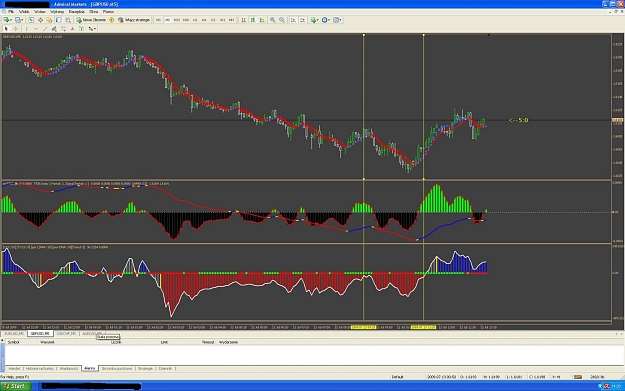The height and width of the screenshot is (391, 625).
Task: Switch chart to D1 timeframe
Action: 213,20
